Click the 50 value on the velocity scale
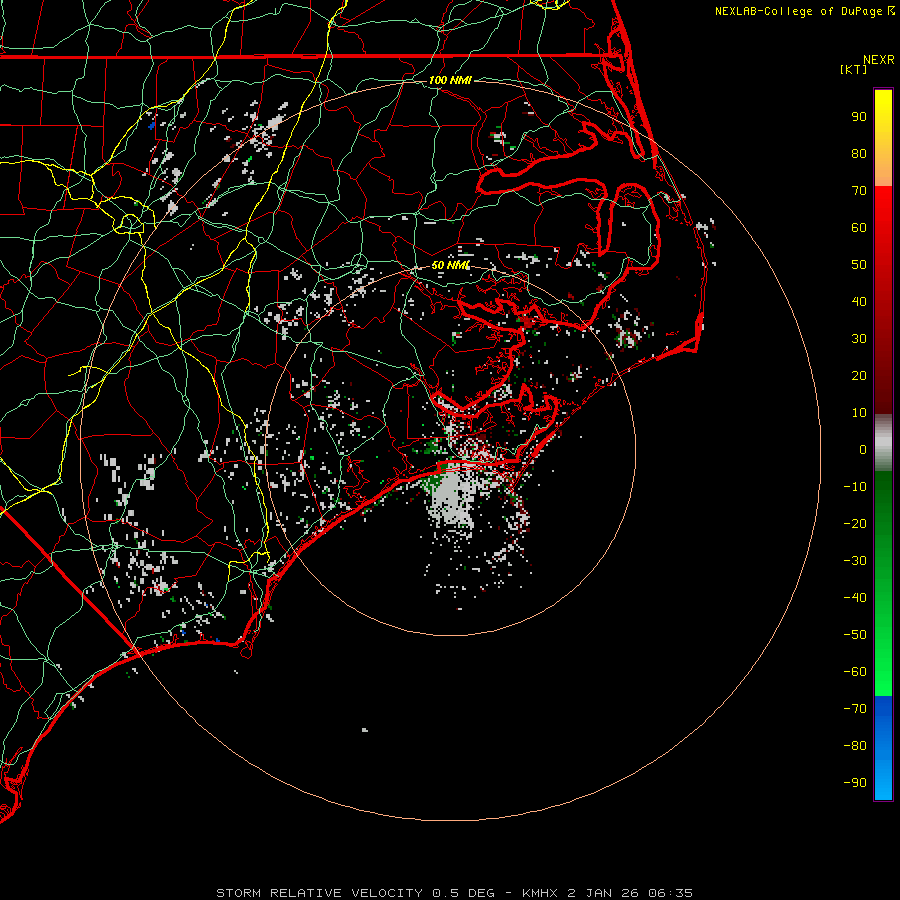The height and width of the screenshot is (900, 900). (859, 265)
